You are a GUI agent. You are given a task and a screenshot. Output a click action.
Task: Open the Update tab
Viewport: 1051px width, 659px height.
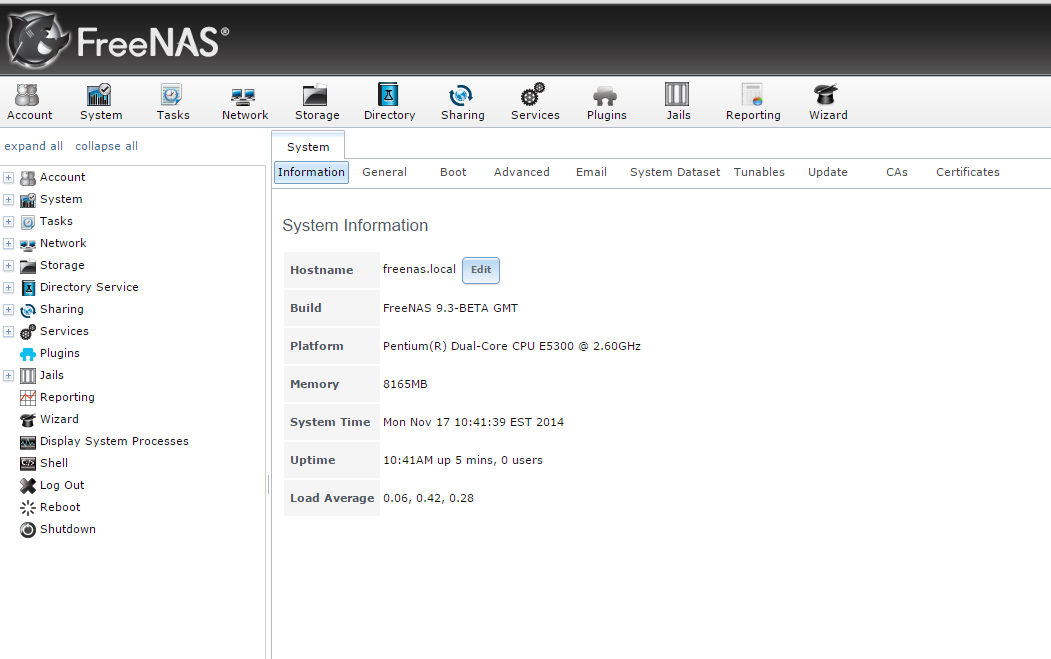coord(828,172)
